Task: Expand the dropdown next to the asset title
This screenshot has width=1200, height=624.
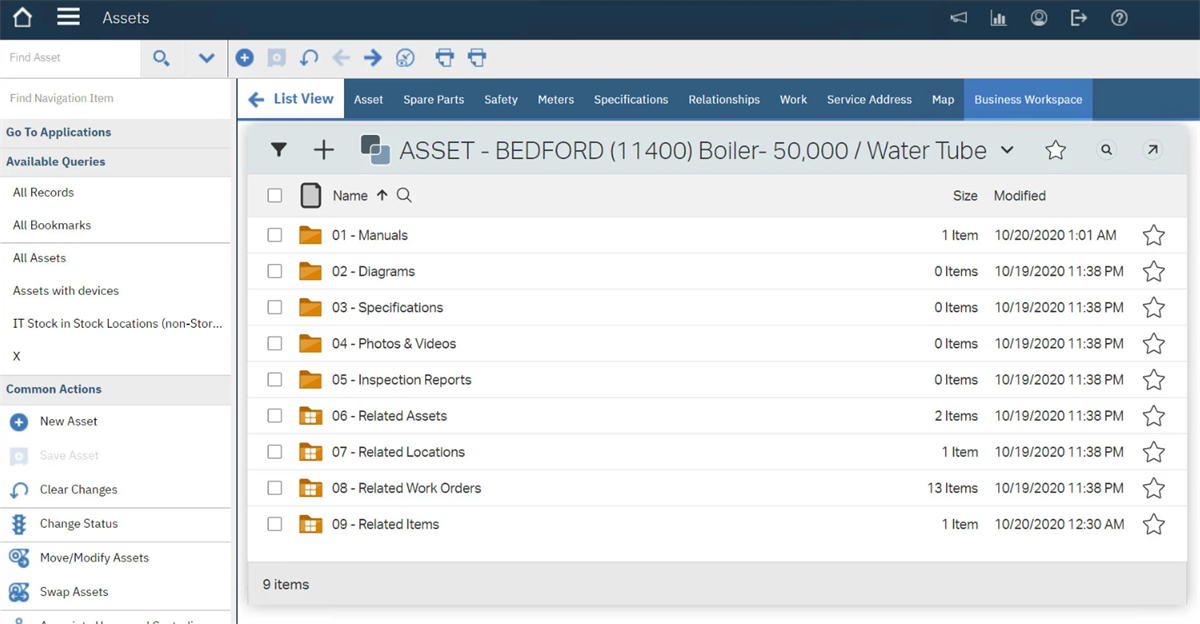Action: point(1007,150)
